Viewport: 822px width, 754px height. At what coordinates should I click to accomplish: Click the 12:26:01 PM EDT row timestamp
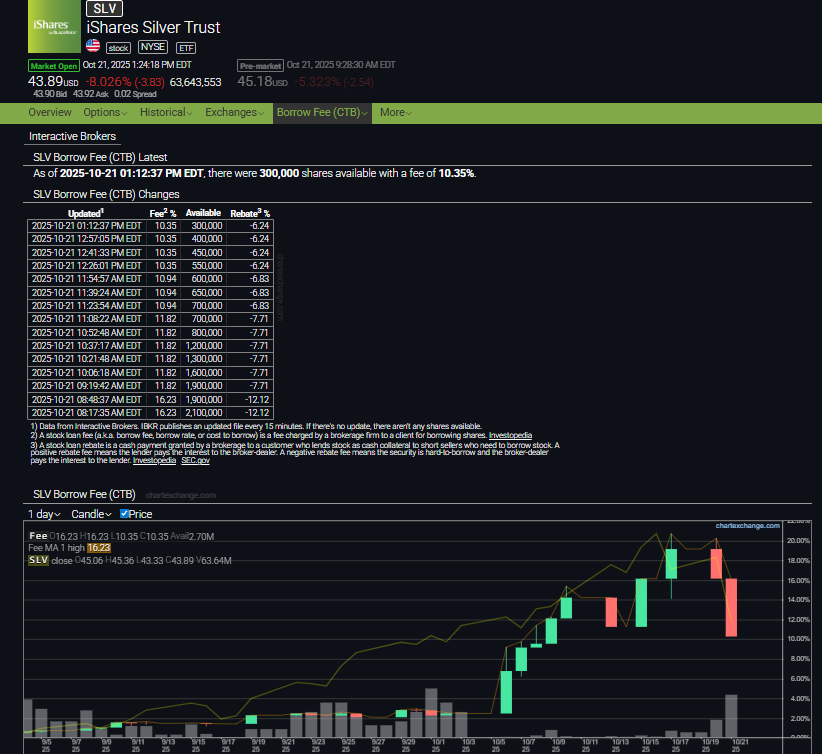click(x=86, y=266)
